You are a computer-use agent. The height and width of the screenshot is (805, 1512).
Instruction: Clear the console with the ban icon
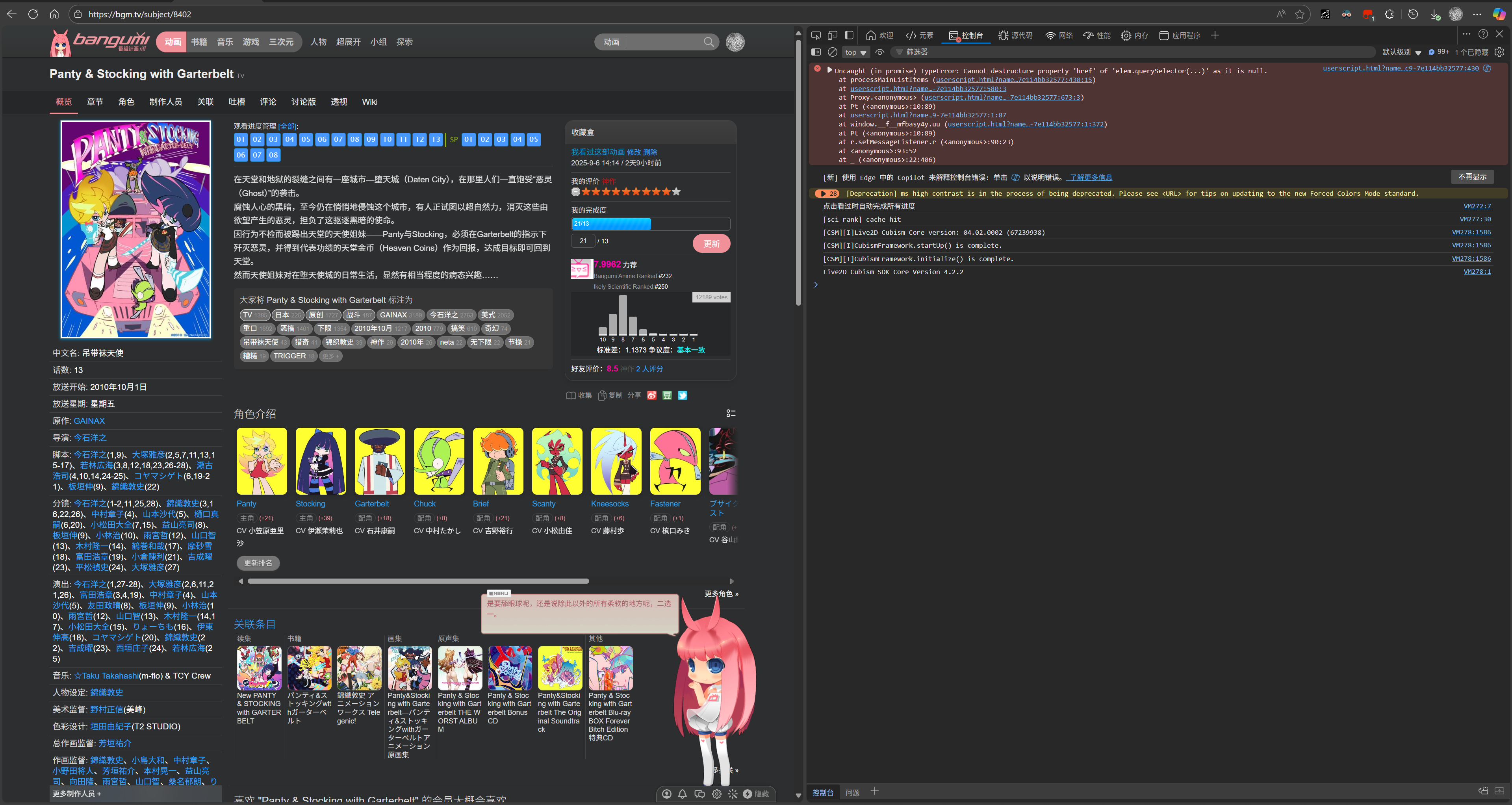click(832, 52)
